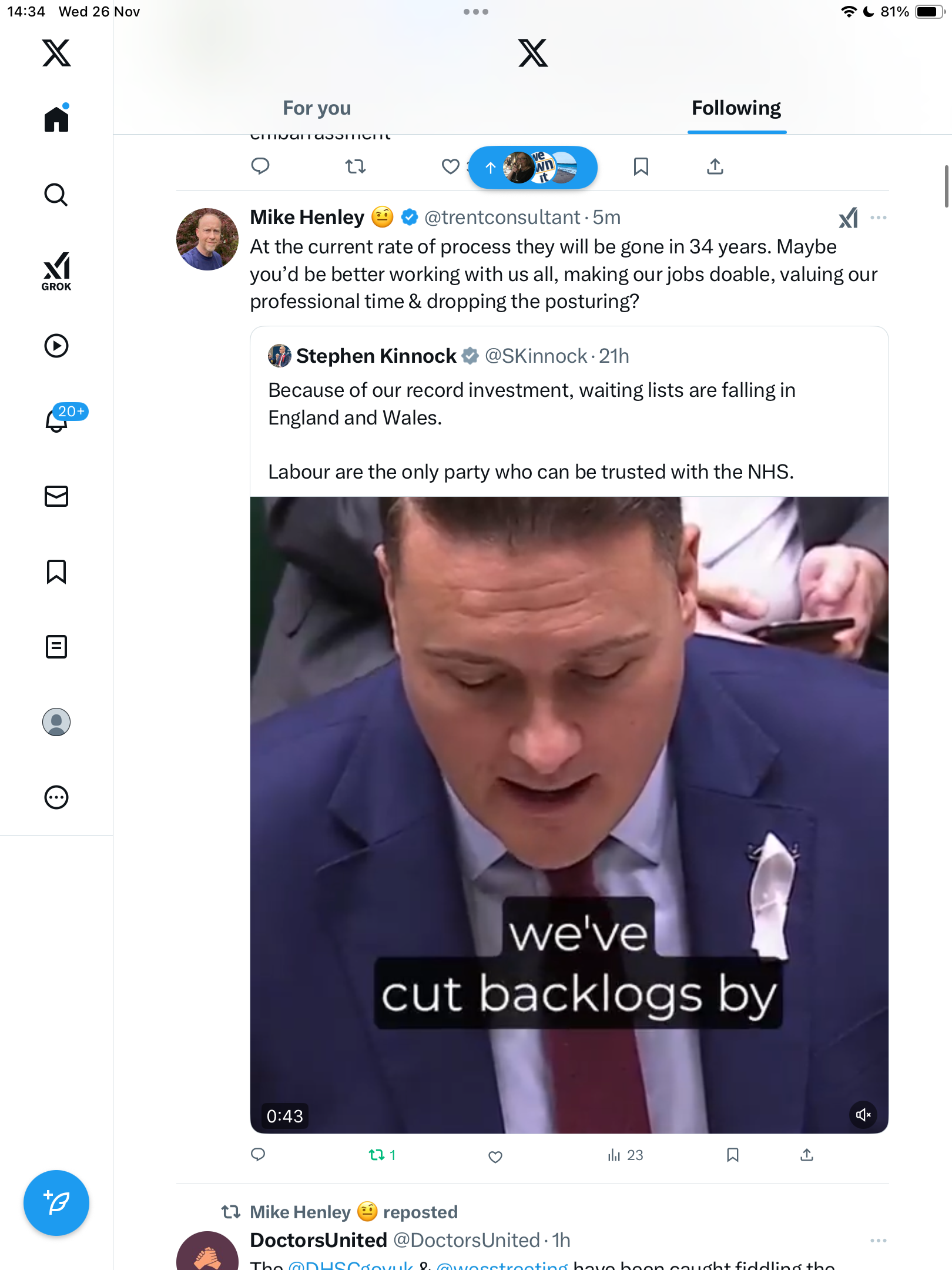This screenshot has height=1270, width=952.
Task: Open the video tab play icon
Action: (x=56, y=346)
